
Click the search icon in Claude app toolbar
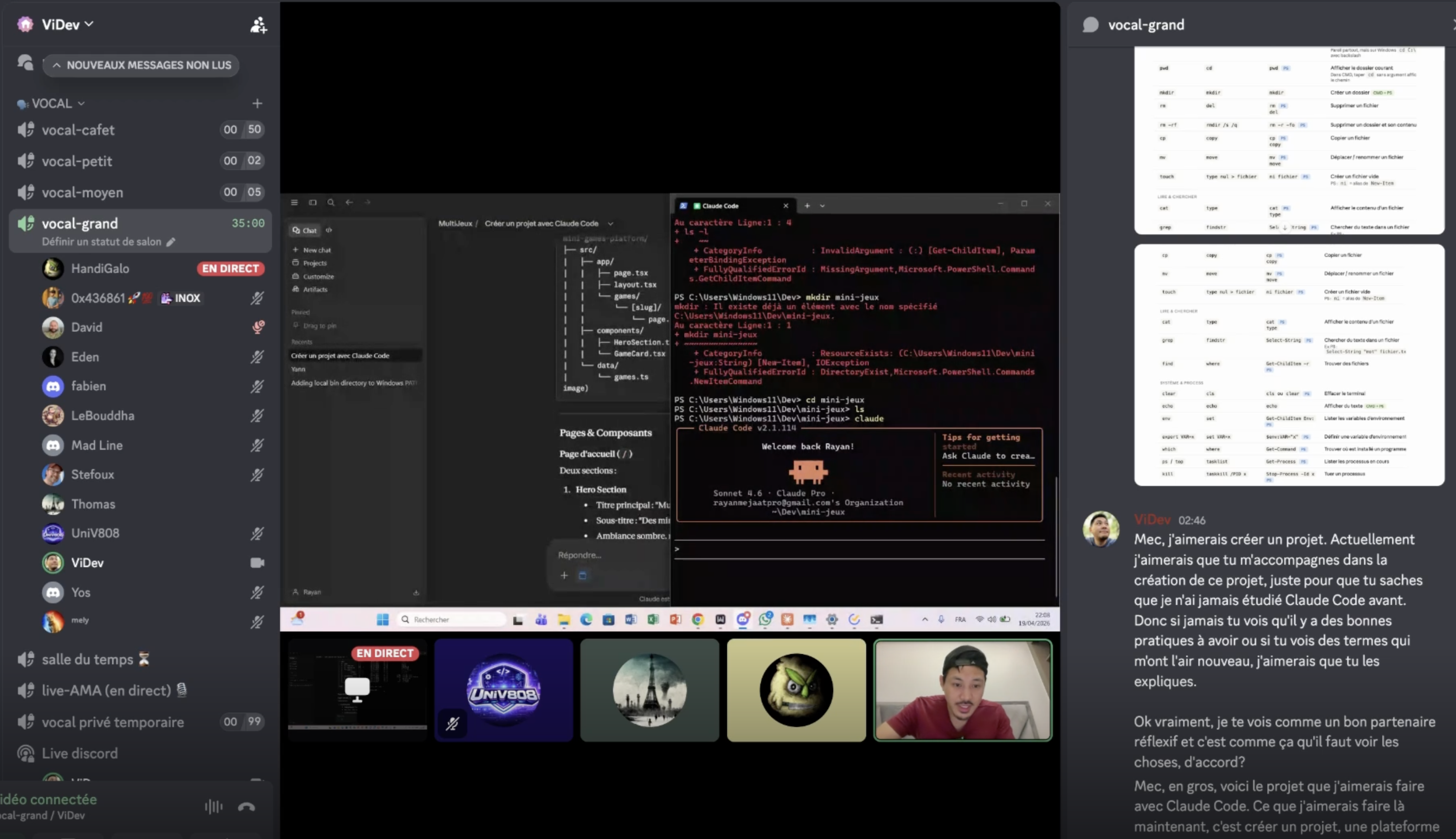pyautogui.click(x=331, y=202)
